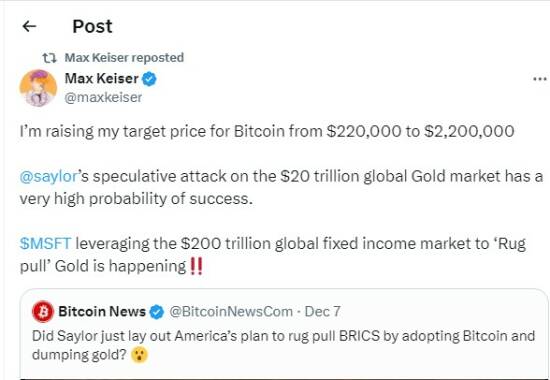The height and width of the screenshot is (380, 550).
Task: Open the @maxkeiser handle
Action: [x=103, y=97]
